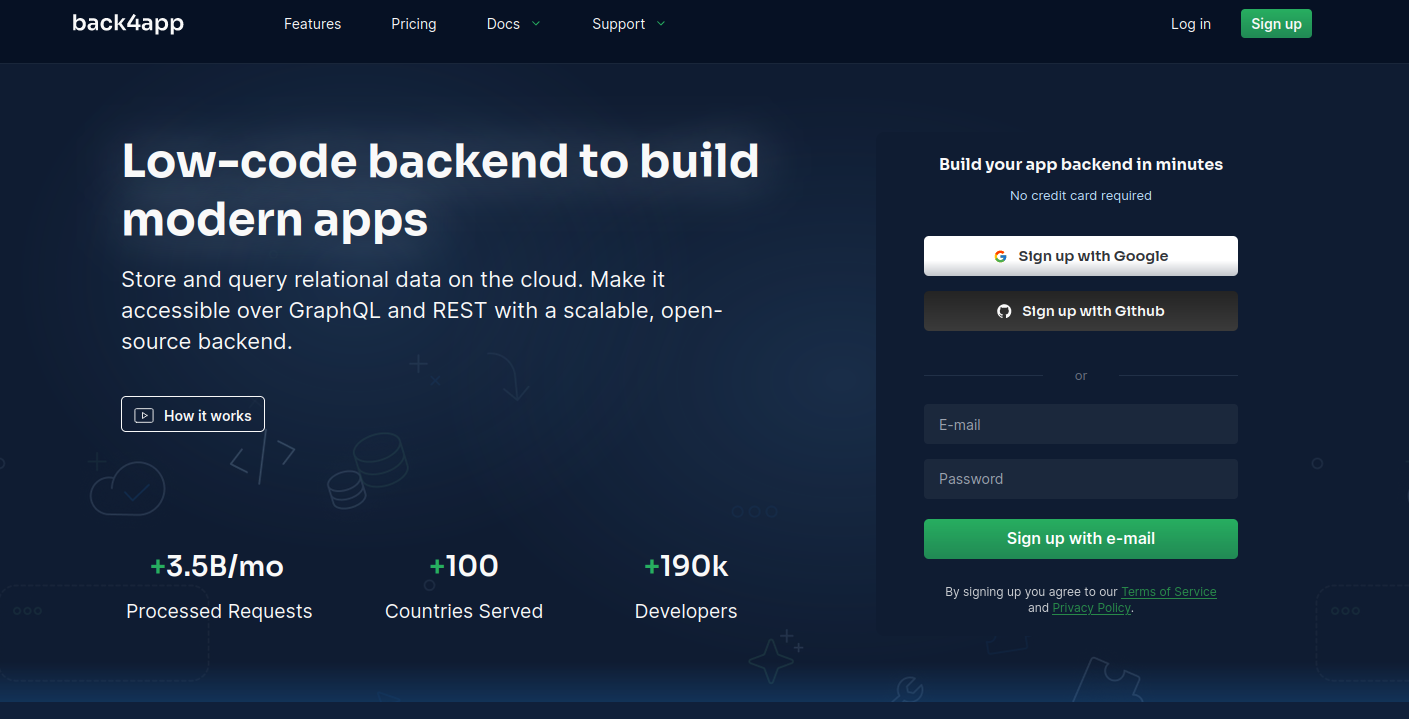Select Docs in the top navigation
The height and width of the screenshot is (719, 1409).
click(x=503, y=23)
